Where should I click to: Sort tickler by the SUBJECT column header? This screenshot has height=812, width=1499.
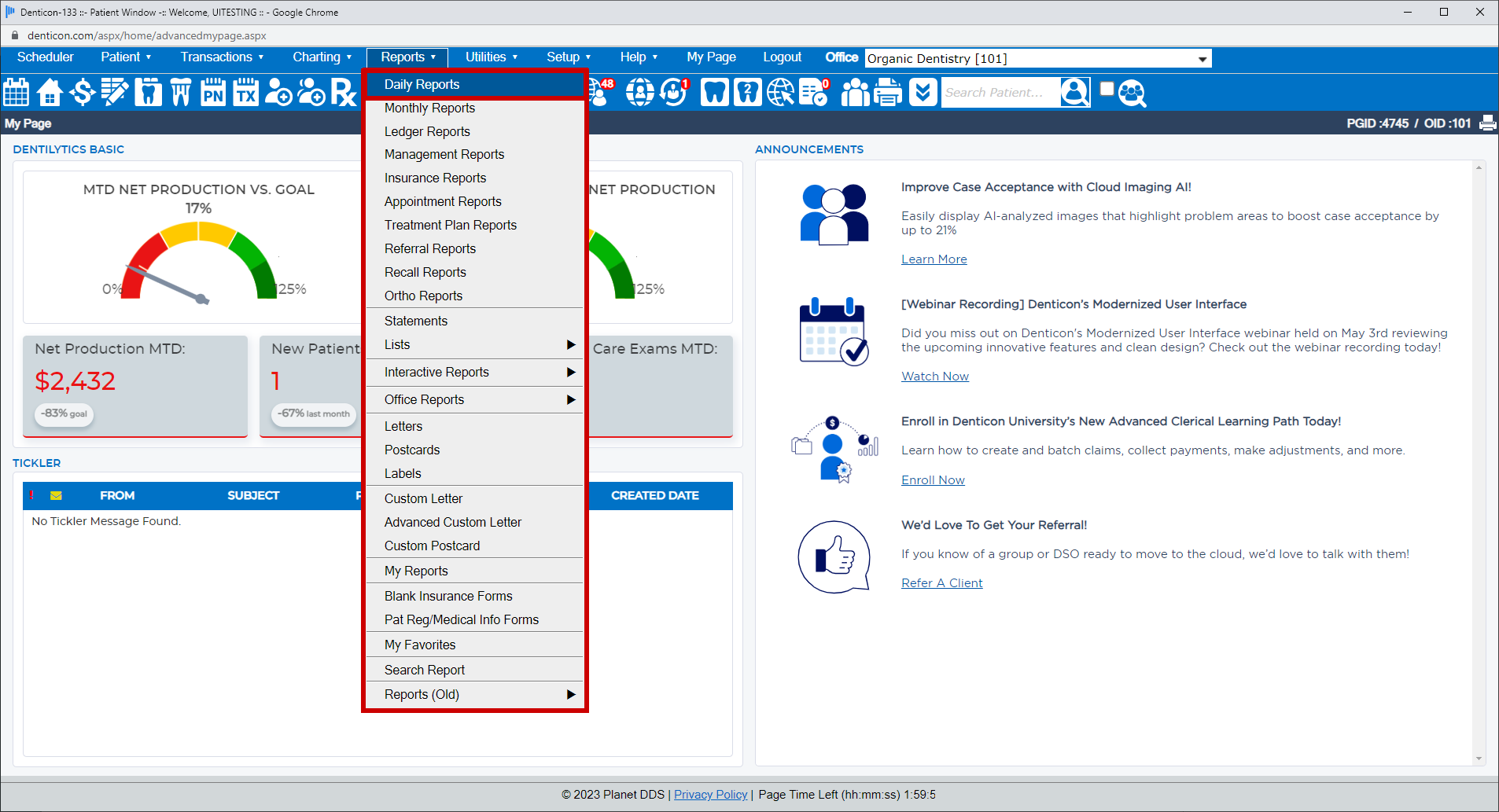tap(253, 495)
